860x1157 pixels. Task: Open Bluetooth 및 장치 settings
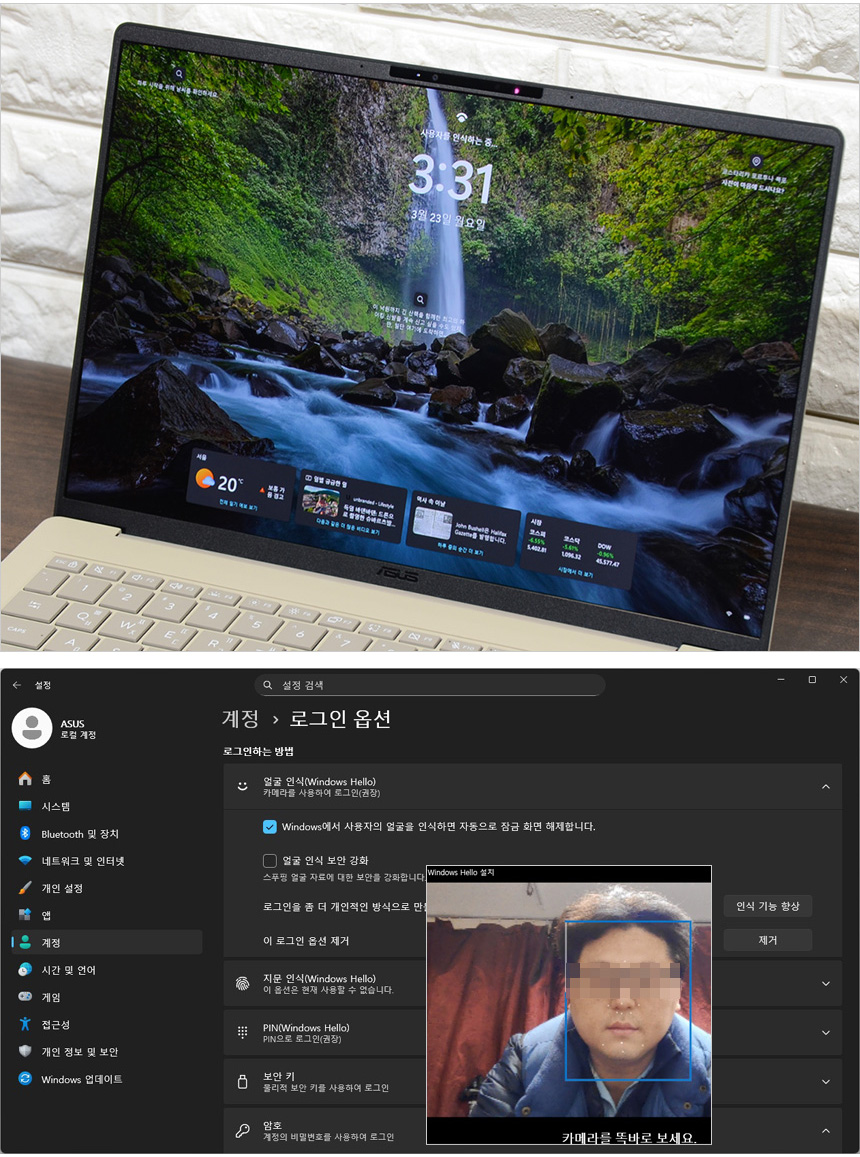tap(80, 834)
